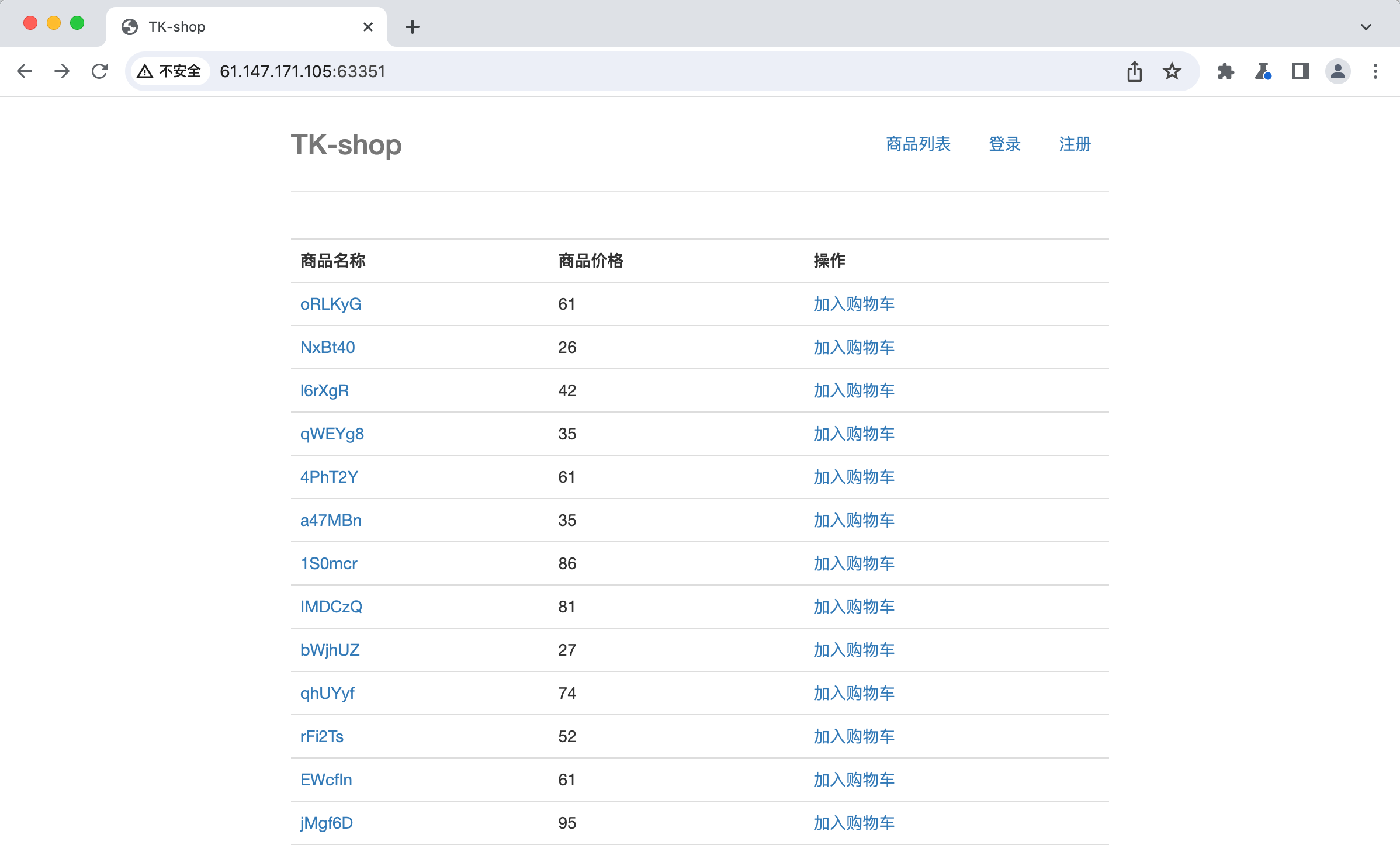
Task: Open the browser profile avatar menu
Action: 1338,71
